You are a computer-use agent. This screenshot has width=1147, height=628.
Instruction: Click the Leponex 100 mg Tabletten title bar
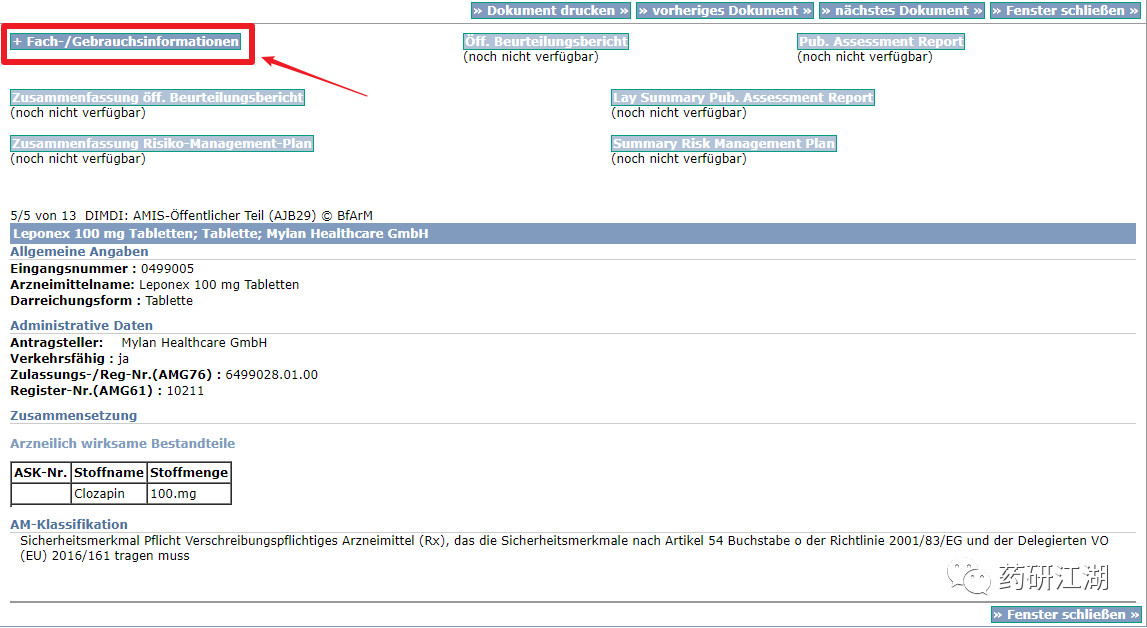(x=573, y=234)
